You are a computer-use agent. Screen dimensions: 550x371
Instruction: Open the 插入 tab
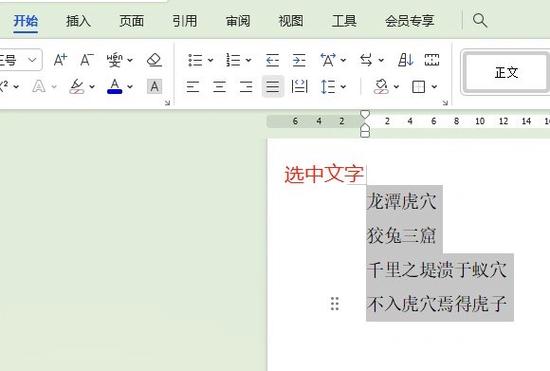78,21
